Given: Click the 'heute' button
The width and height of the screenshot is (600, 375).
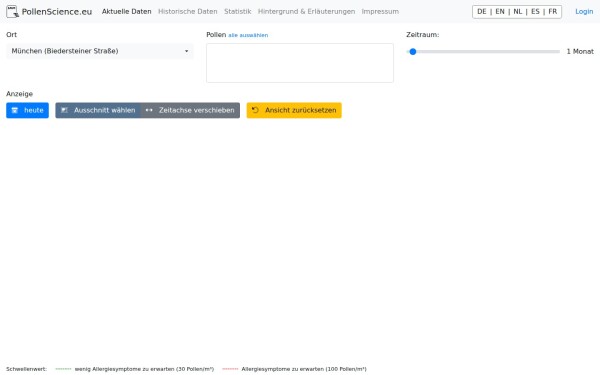Looking at the screenshot, I should [x=28, y=110].
